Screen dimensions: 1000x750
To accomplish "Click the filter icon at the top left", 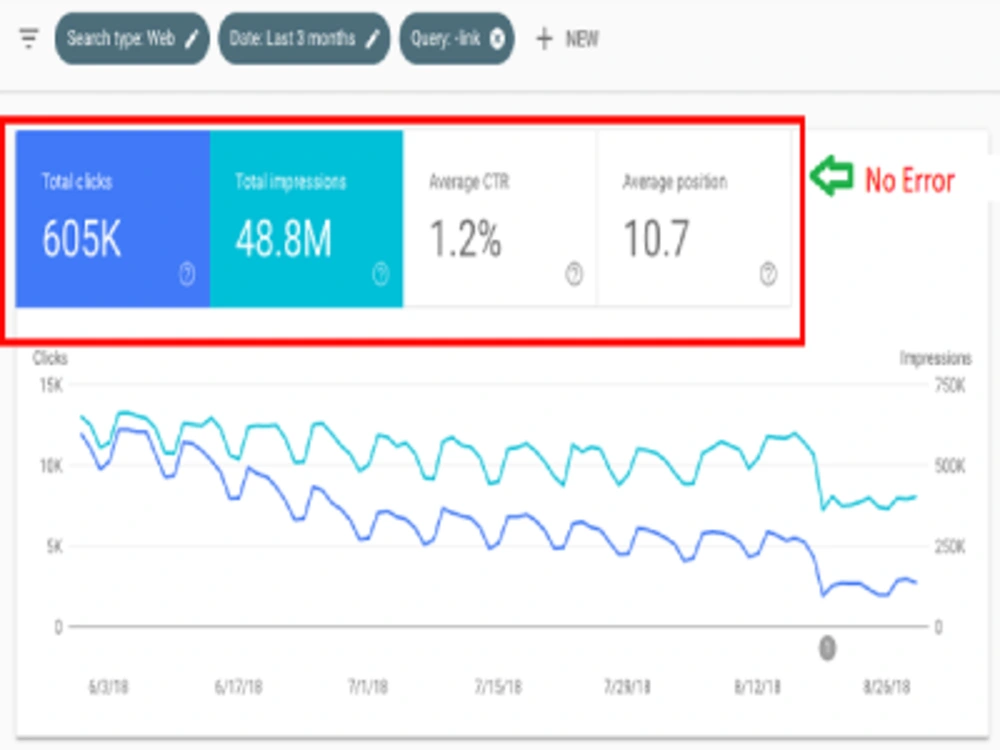I will pyautogui.click(x=27, y=38).
